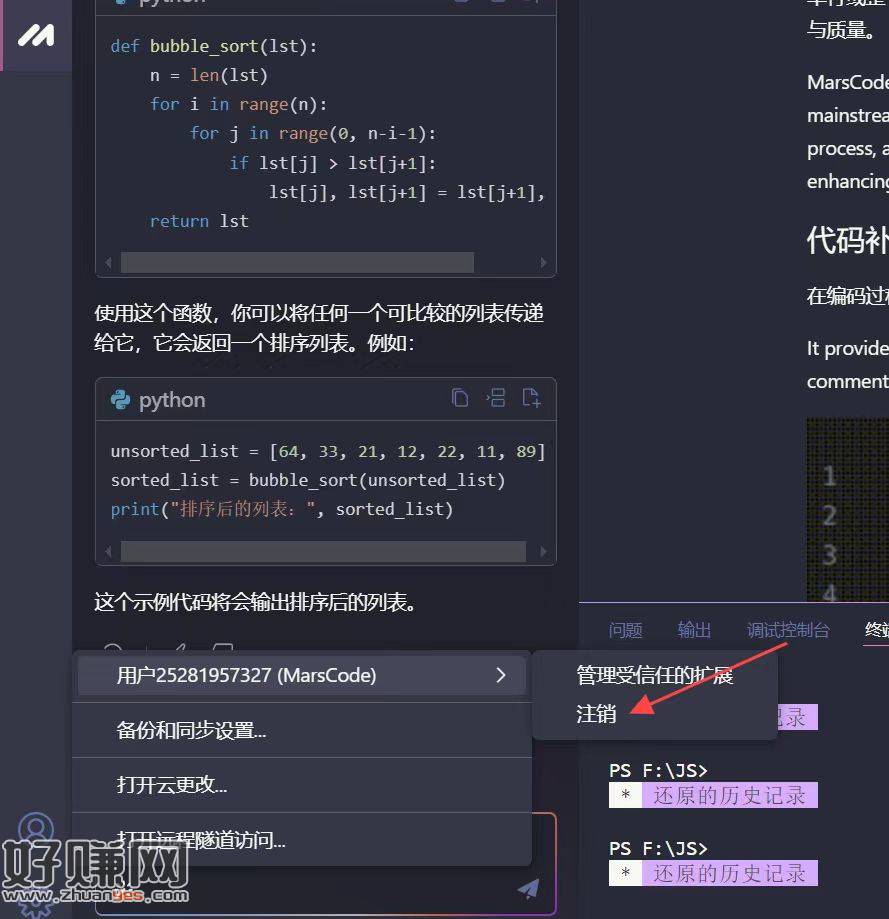Open the Accounts icon in the activity bar
This screenshot has width=889, height=919.
tap(36, 829)
